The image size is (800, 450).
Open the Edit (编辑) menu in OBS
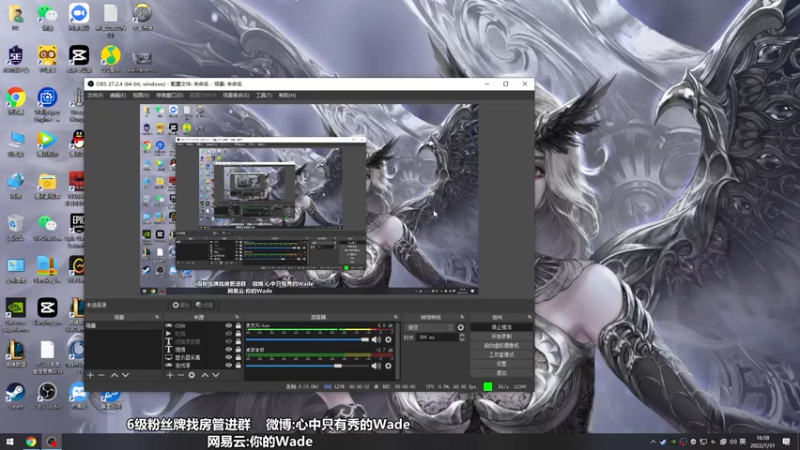[x=118, y=95]
